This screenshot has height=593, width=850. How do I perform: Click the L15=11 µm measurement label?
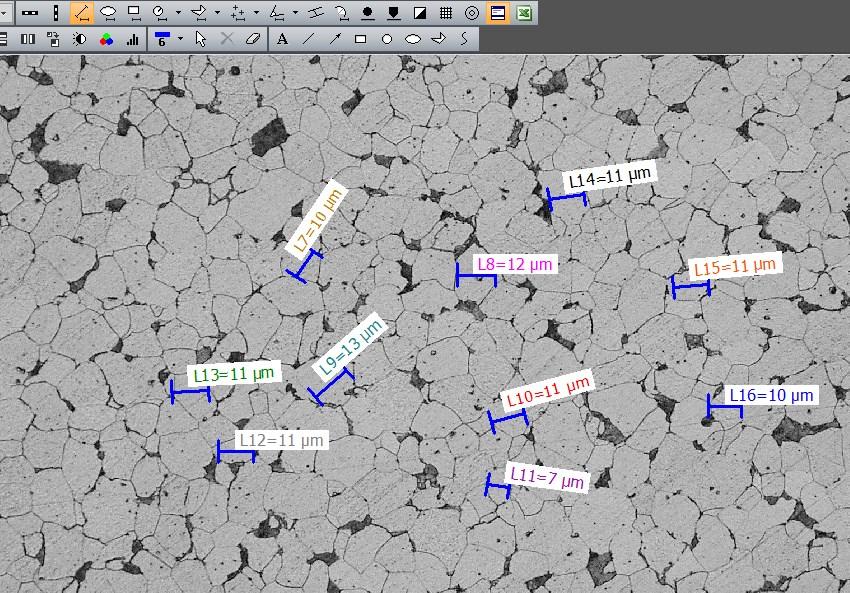[x=735, y=267]
